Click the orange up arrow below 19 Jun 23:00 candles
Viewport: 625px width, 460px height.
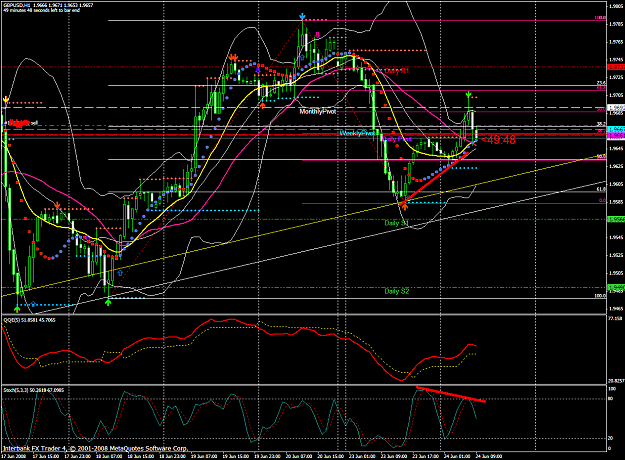(262, 105)
